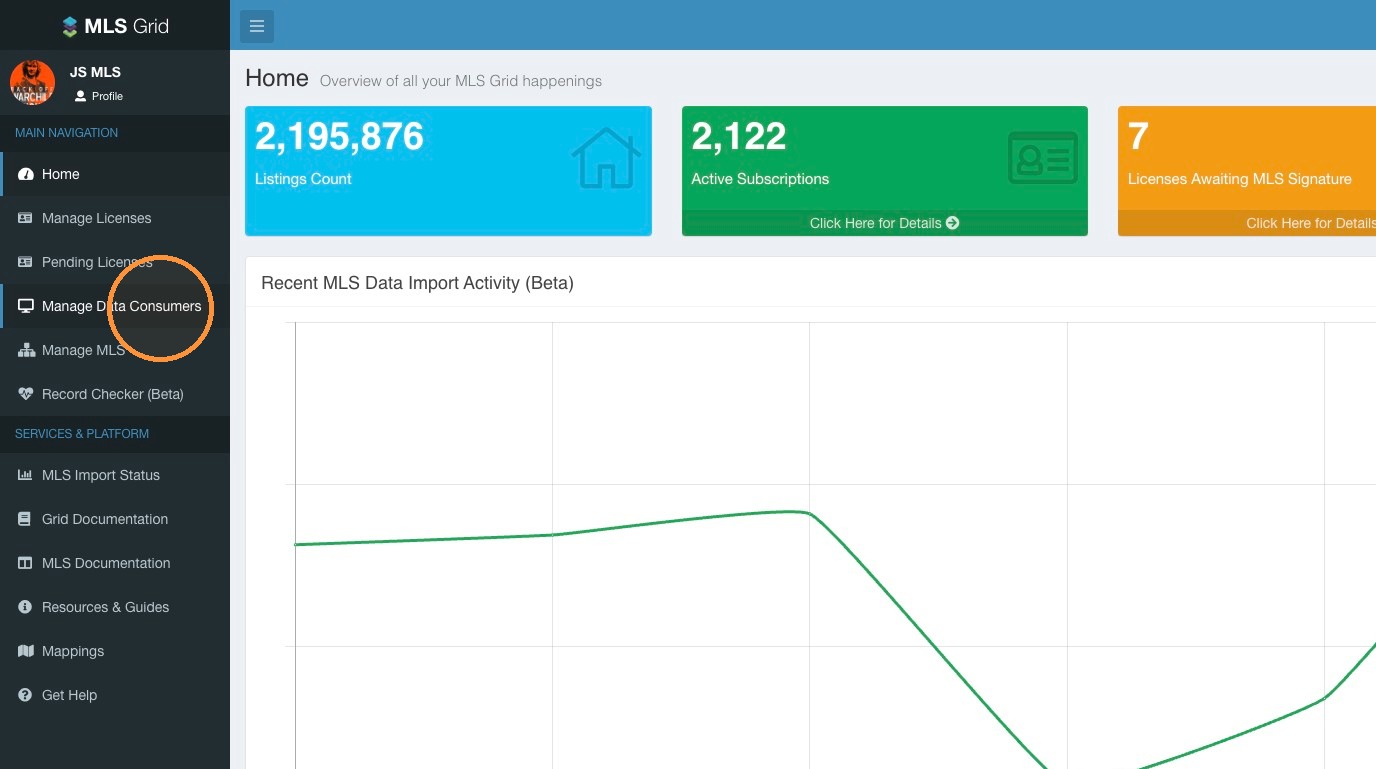Select the 2,195,876 listings count value
This screenshot has width=1376, height=769.
(x=340, y=136)
